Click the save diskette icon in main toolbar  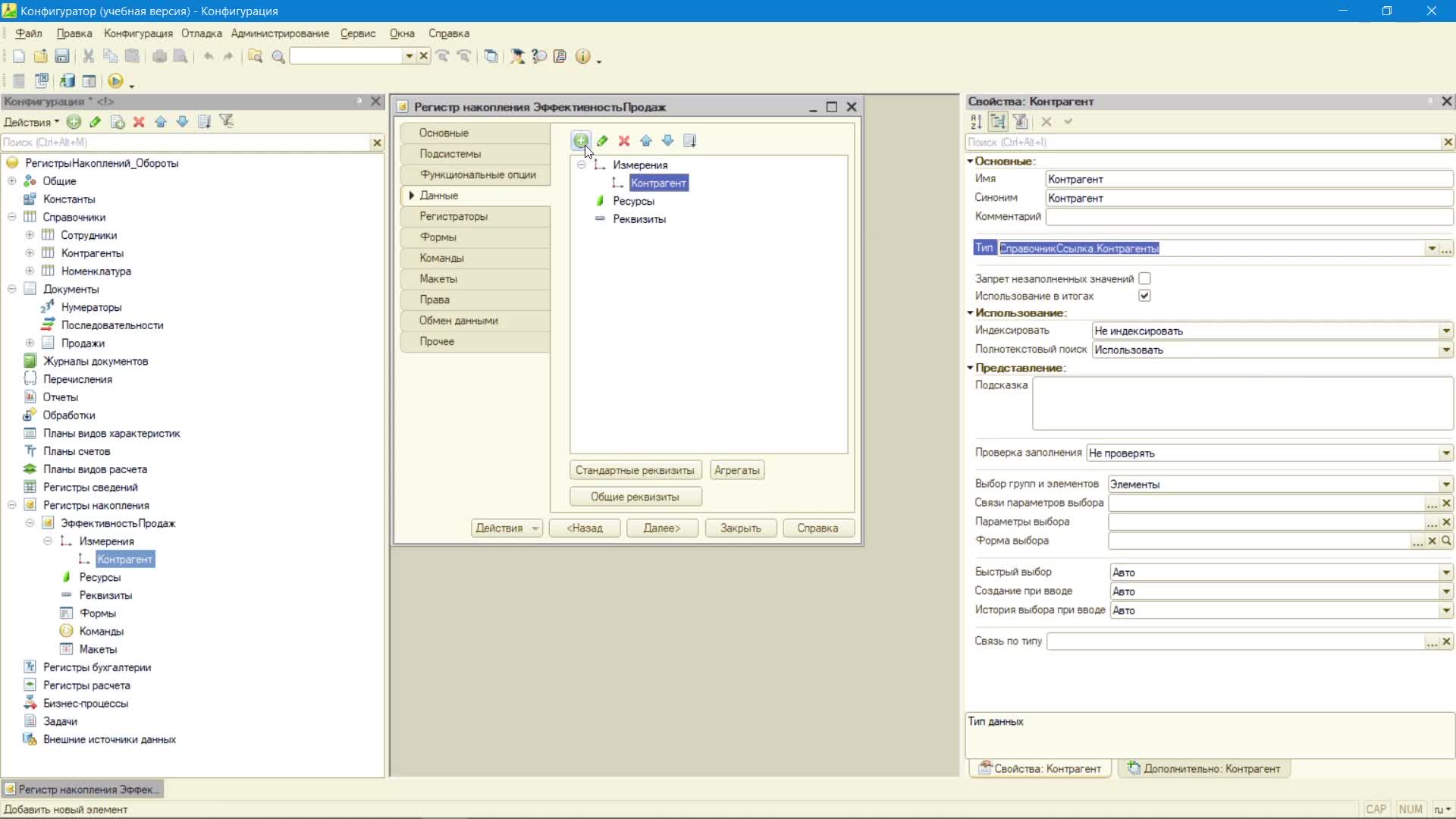62,56
